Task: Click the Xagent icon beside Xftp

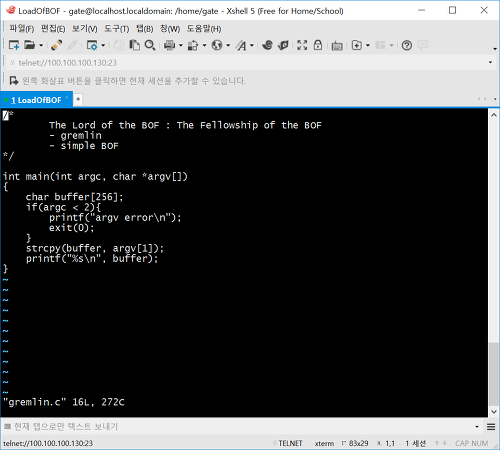Action: tap(283, 45)
